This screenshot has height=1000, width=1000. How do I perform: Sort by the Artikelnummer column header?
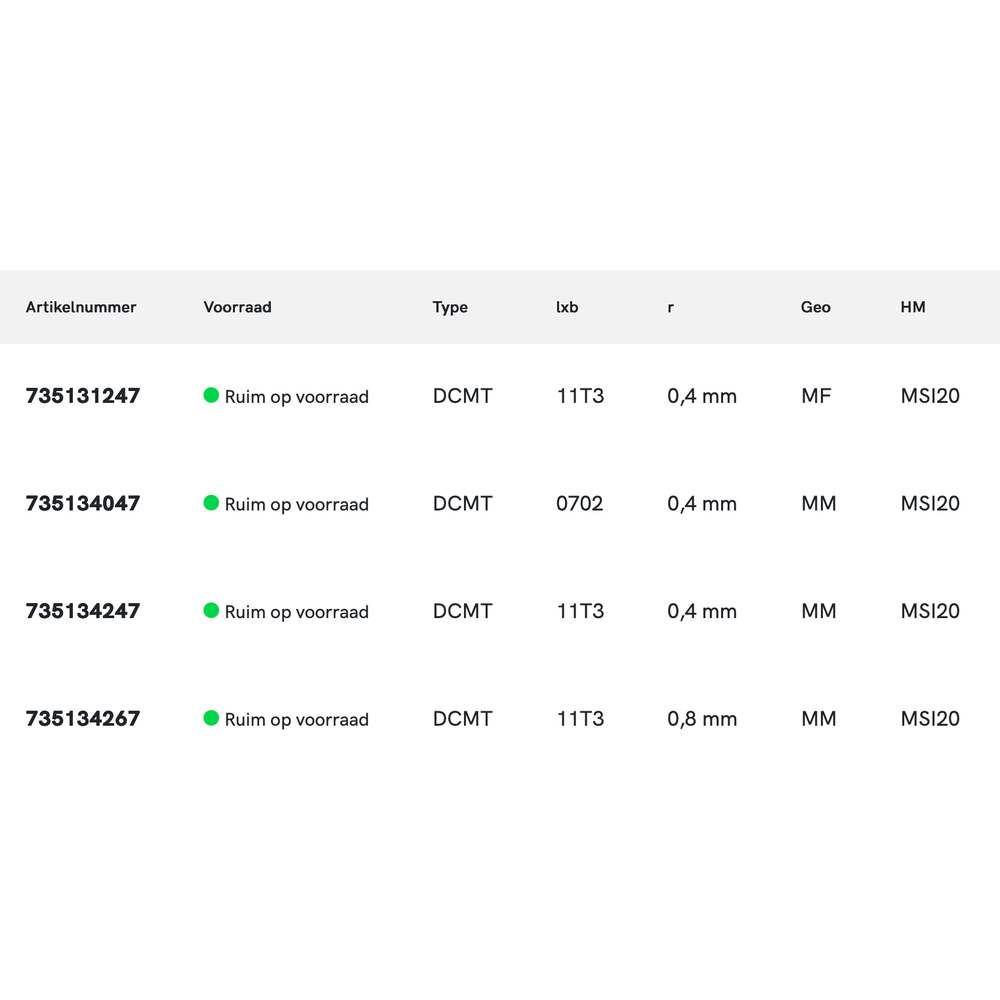[81, 307]
